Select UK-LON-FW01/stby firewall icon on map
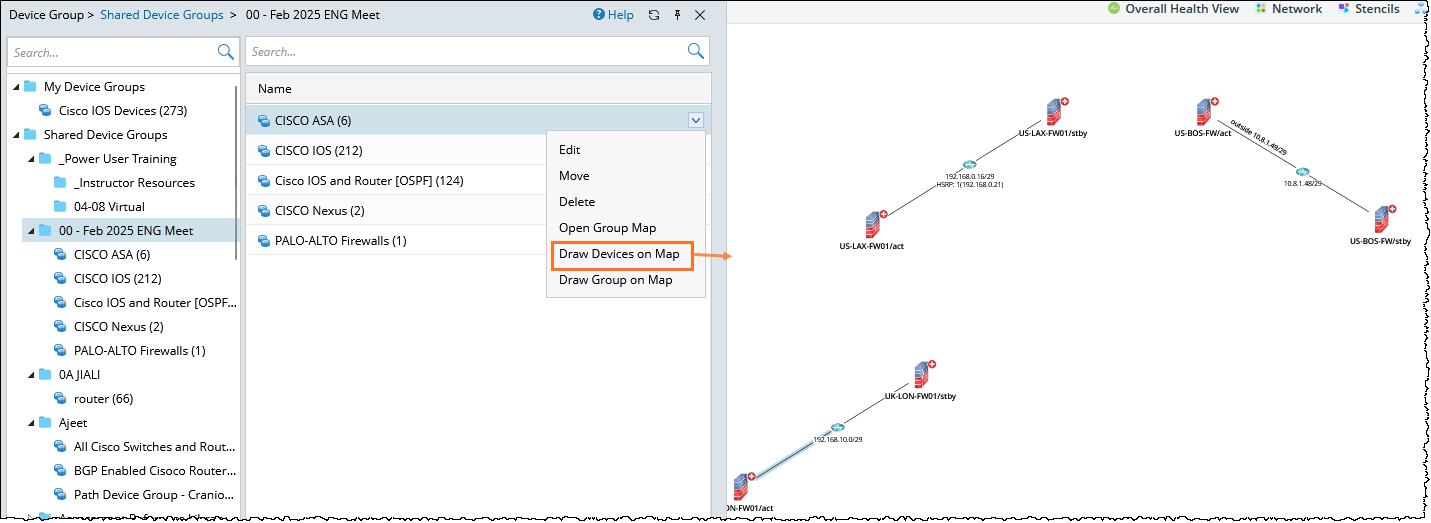The width and height of the screenshot is (1431, 523). (x=920, y=375)
